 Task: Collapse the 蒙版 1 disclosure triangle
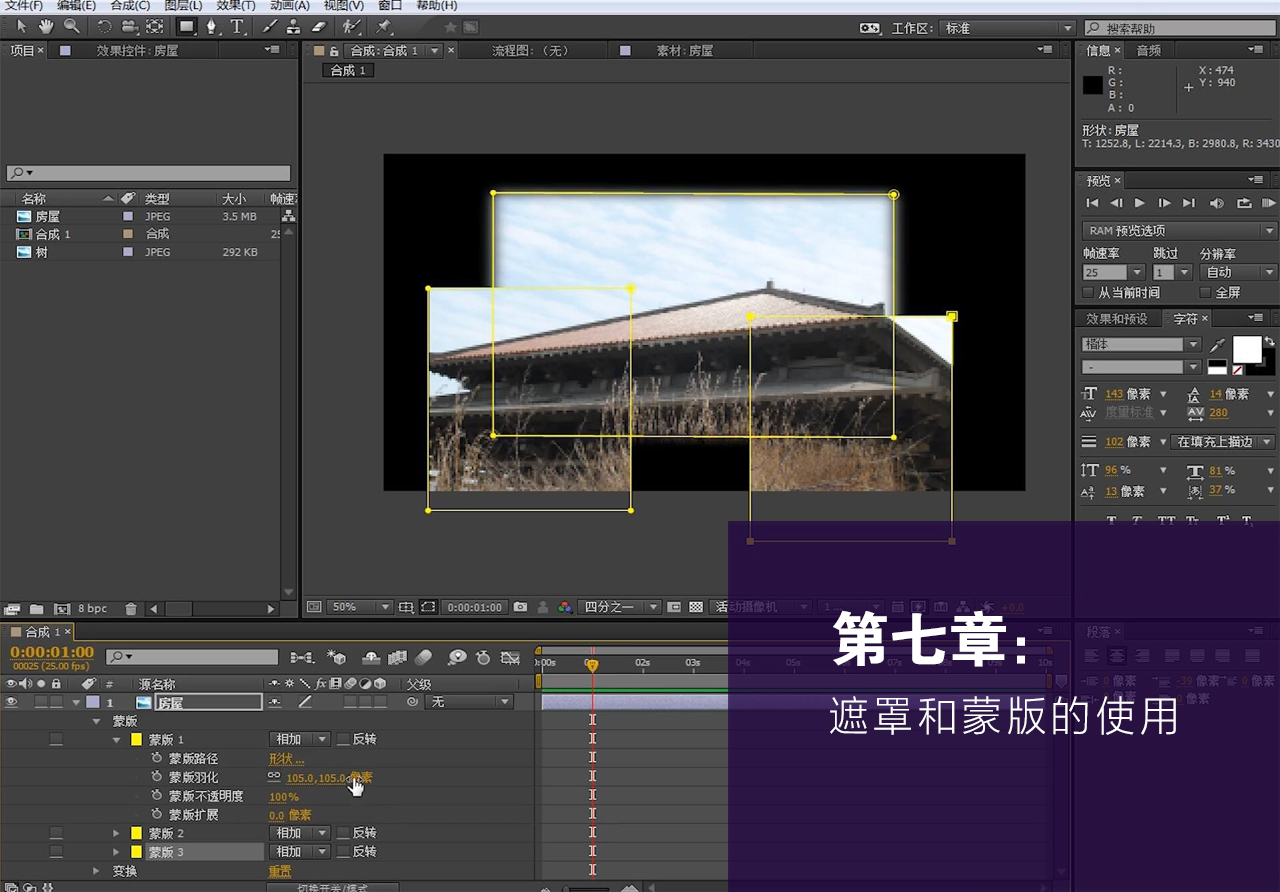116,740
